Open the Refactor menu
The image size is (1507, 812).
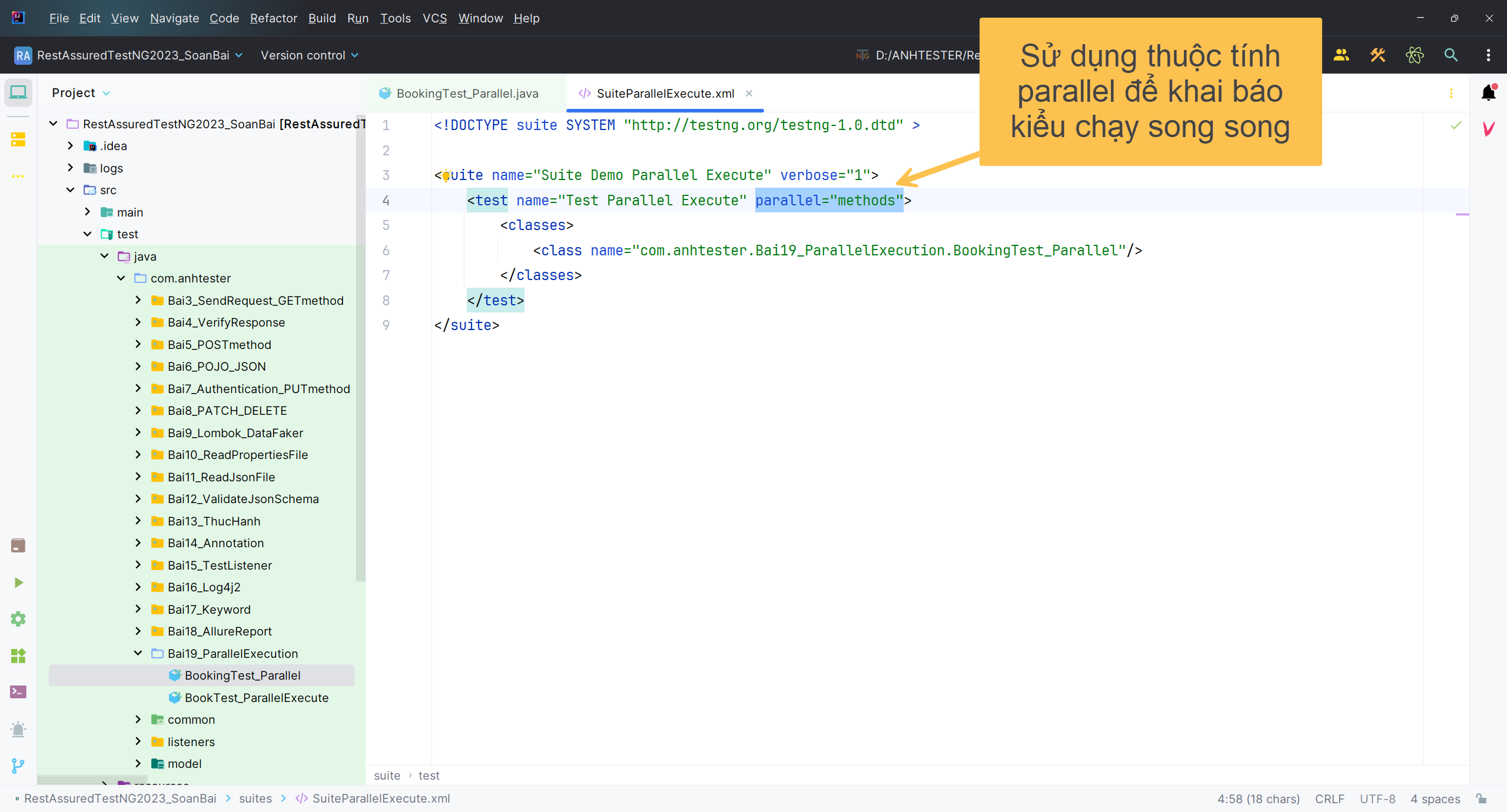pyautogui.click(x=274, y=18)
